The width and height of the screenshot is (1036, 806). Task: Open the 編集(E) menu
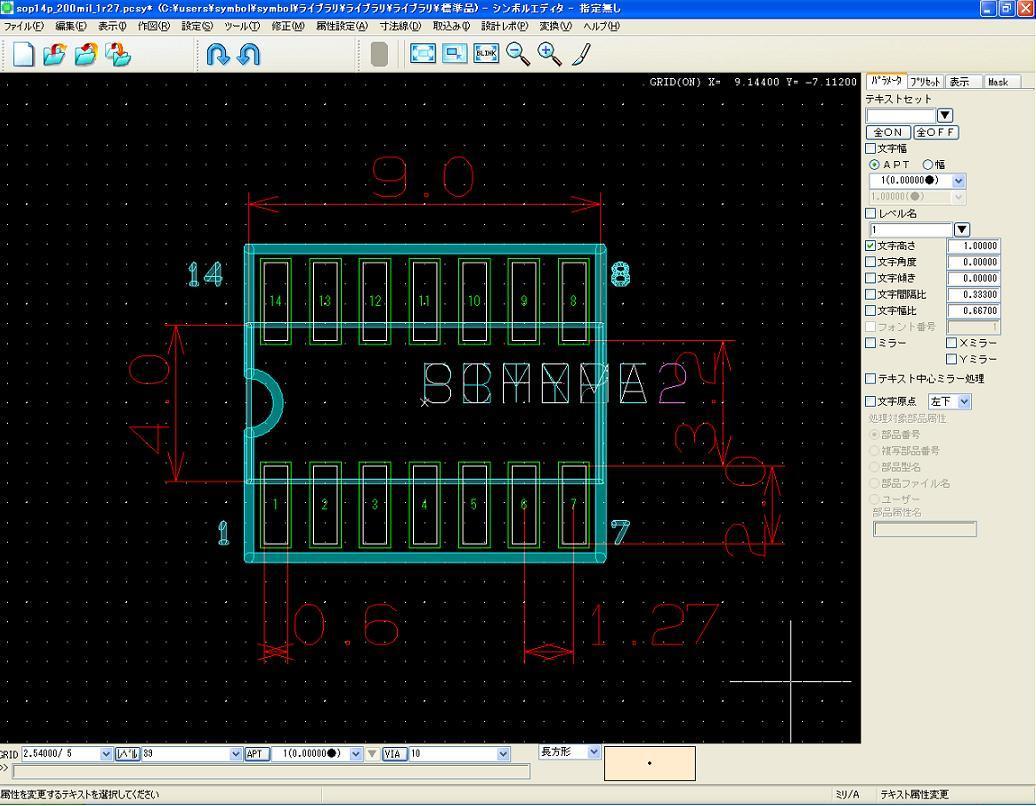tap(71, 26)
